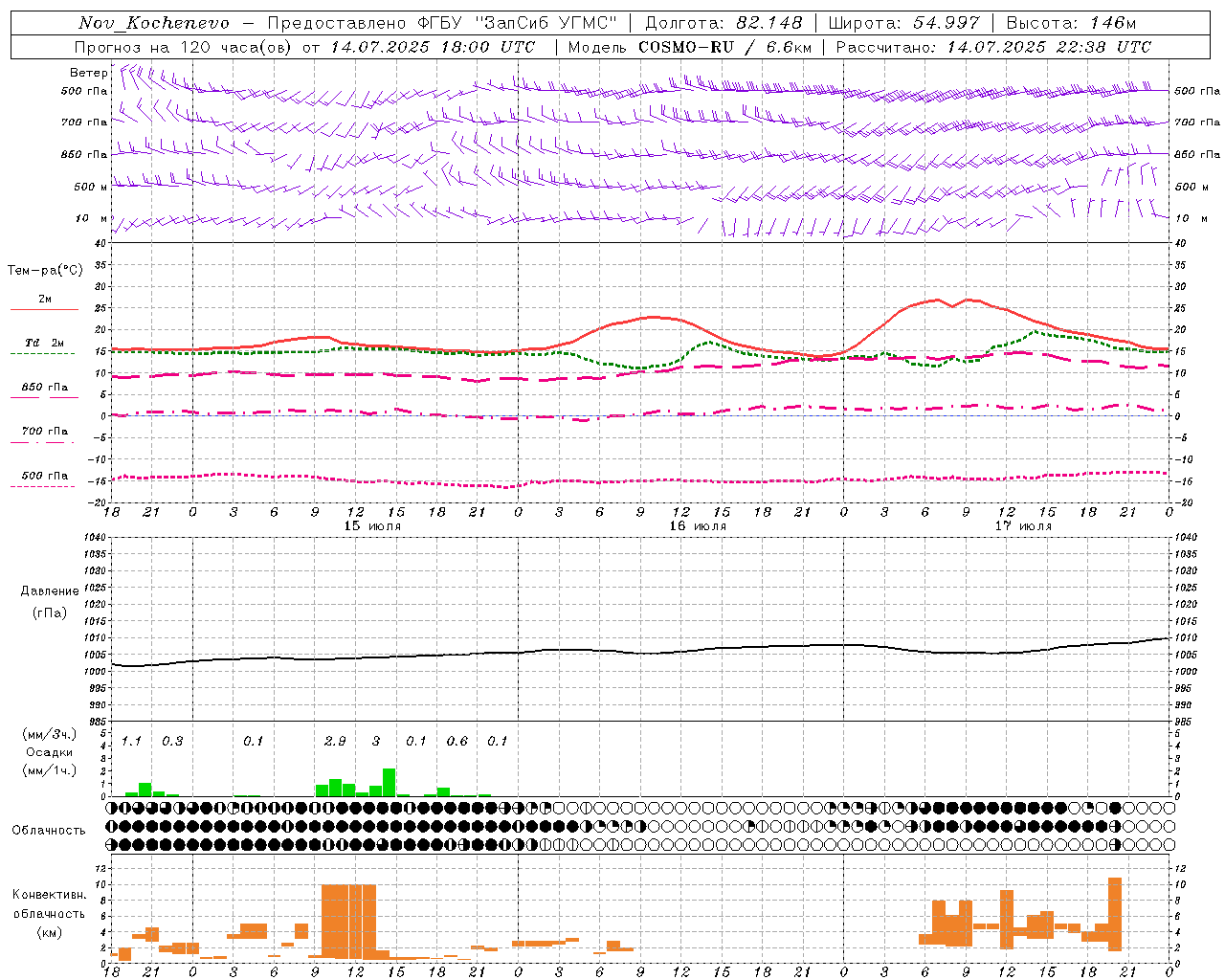The height and width of the screenshot is (980, 1225).
Task: Click the model label COSMO-RU / 6.6км
Action: pos(724,47)
